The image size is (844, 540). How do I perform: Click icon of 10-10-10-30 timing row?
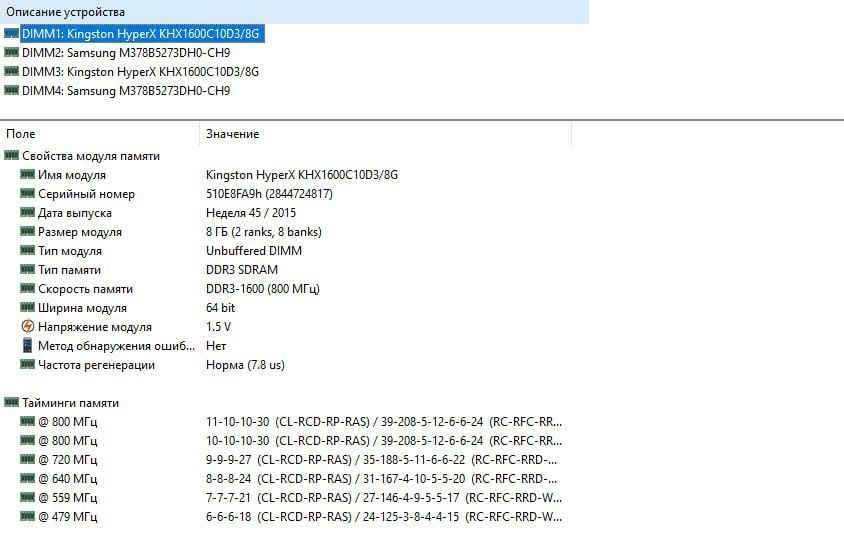click(x=27, y=440)
